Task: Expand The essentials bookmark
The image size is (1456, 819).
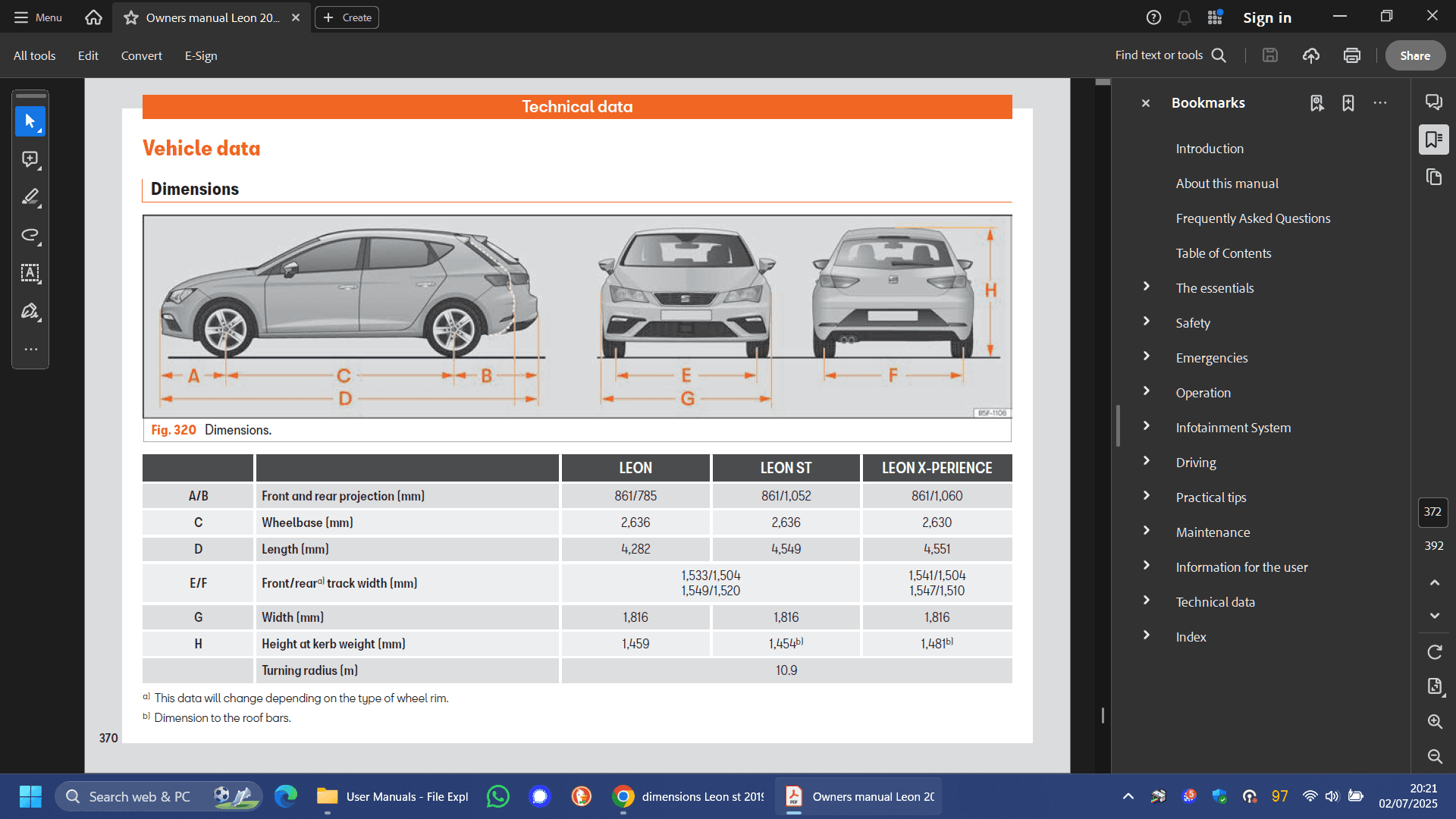Action: [1147, 287]
